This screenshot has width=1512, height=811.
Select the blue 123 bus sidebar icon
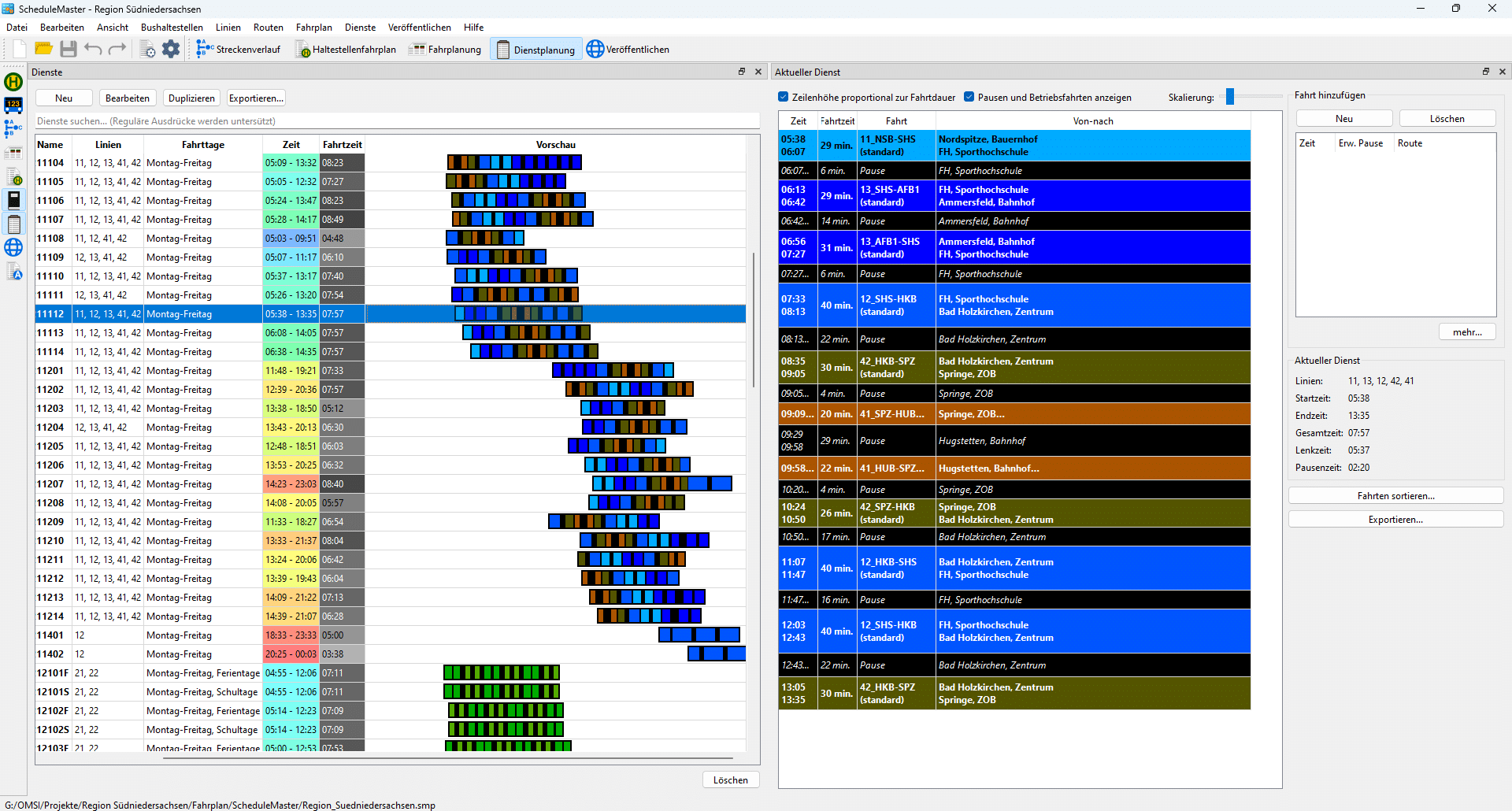(13, 105)
